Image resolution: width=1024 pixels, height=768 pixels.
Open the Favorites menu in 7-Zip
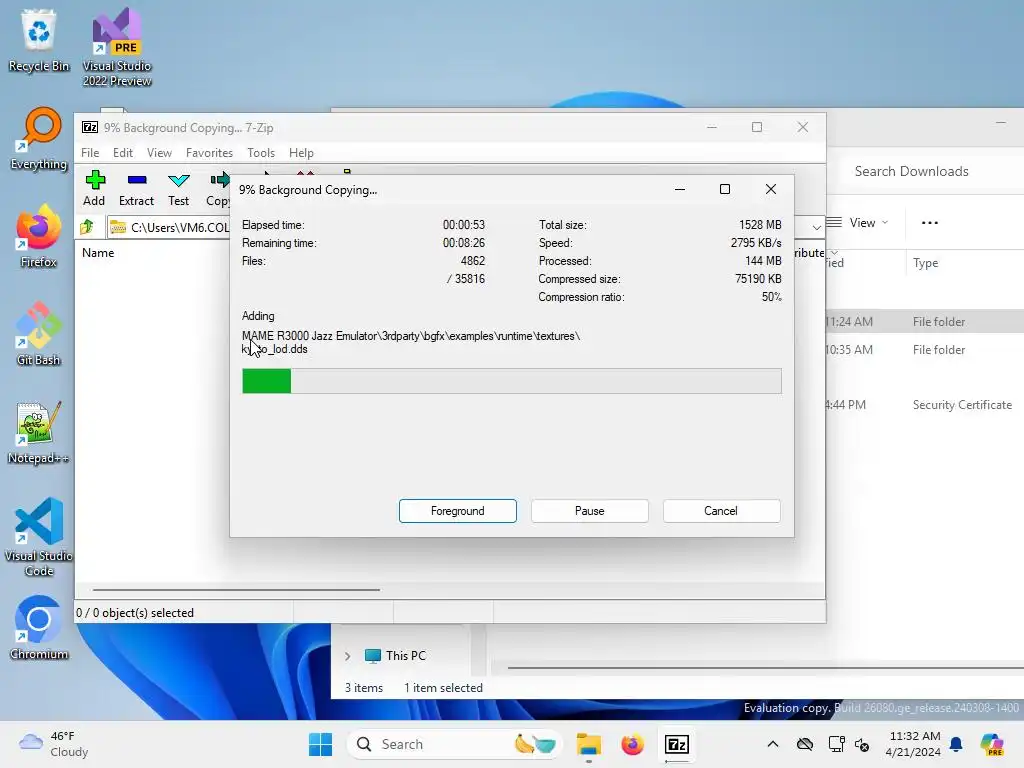tap(209, 153)
